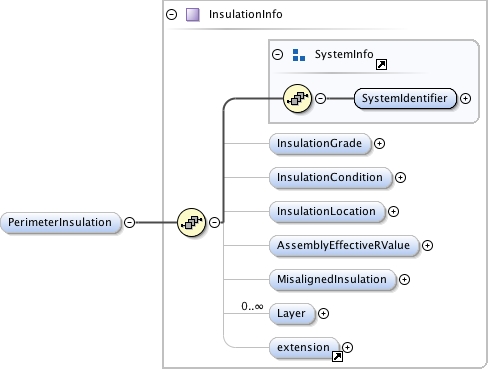Collapse the main sequence next to PerimeterInsulation
Viewport: 489px width, 370px height.
215,222
